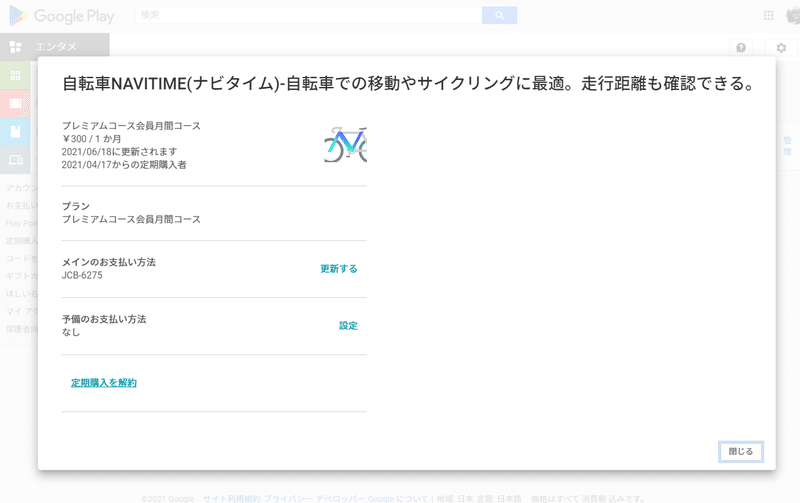Click the red Movies sidebar icon
800x503 pixels.
point(15,104)
